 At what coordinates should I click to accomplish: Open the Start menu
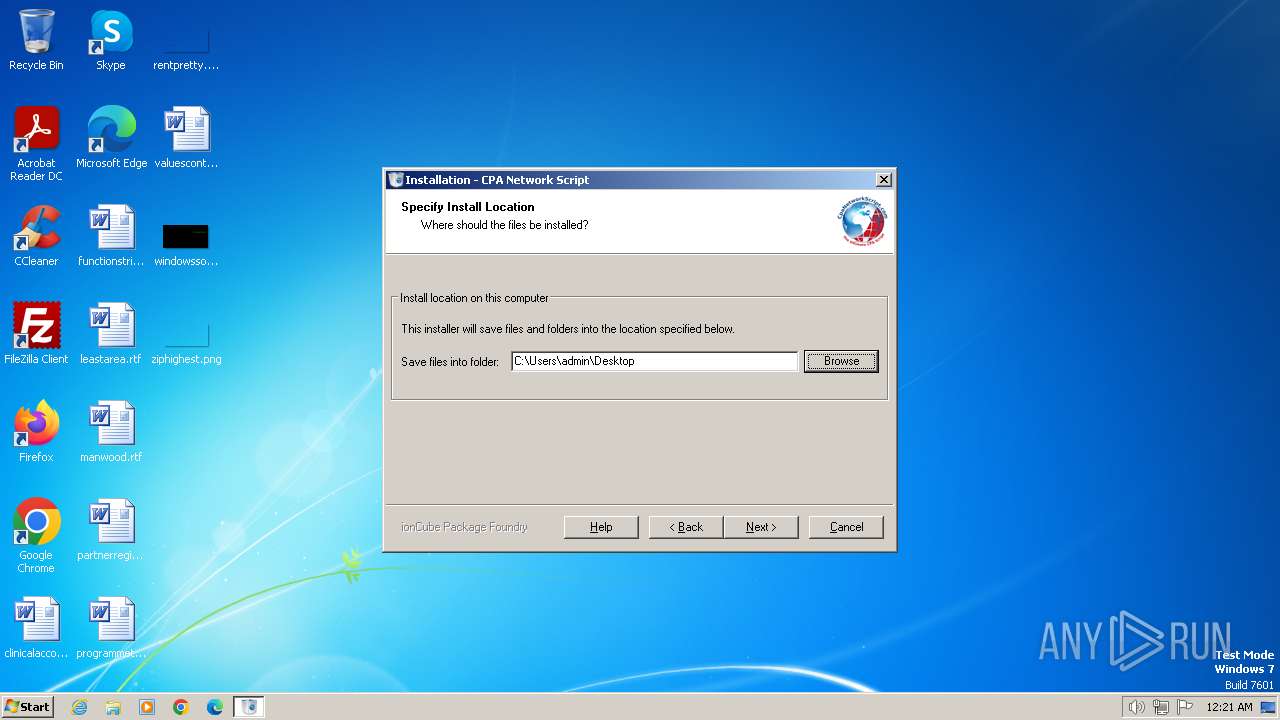(28, 707)
